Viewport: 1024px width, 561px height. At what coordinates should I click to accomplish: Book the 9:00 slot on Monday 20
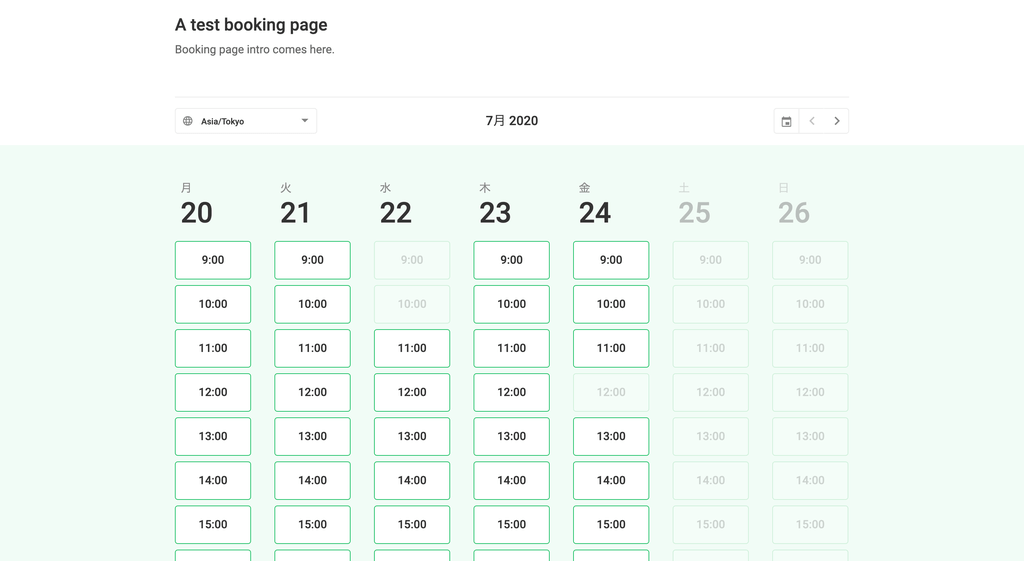tap(213, 260)
